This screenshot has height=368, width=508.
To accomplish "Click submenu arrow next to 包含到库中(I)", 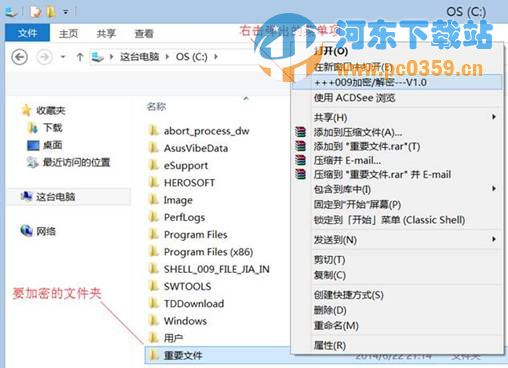I will click(x=494, y=189).
